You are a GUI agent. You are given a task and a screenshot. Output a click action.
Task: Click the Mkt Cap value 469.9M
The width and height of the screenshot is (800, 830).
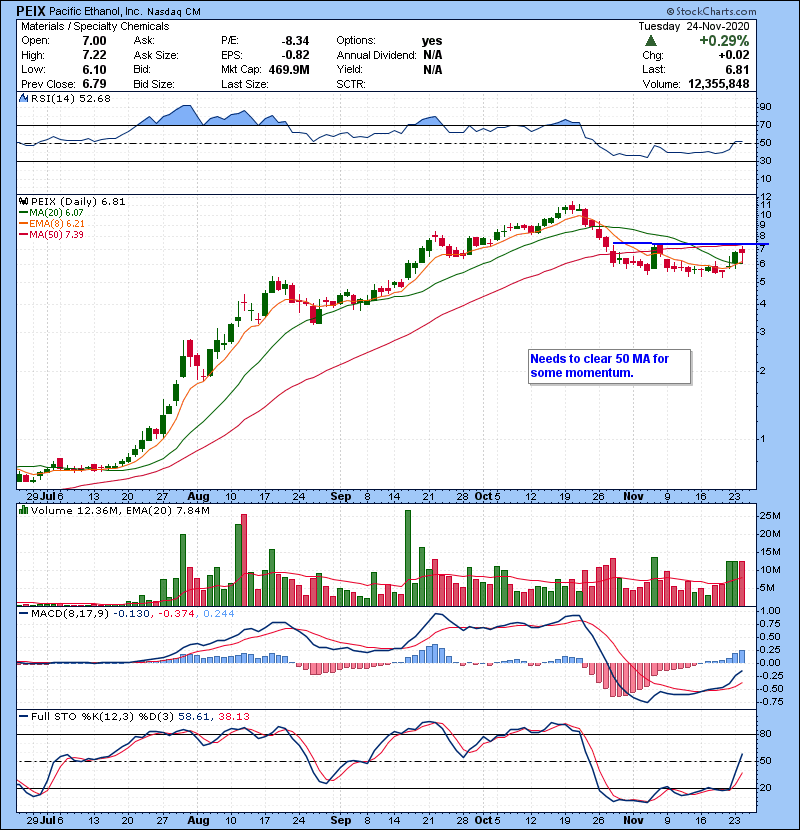tap(289, 70)
